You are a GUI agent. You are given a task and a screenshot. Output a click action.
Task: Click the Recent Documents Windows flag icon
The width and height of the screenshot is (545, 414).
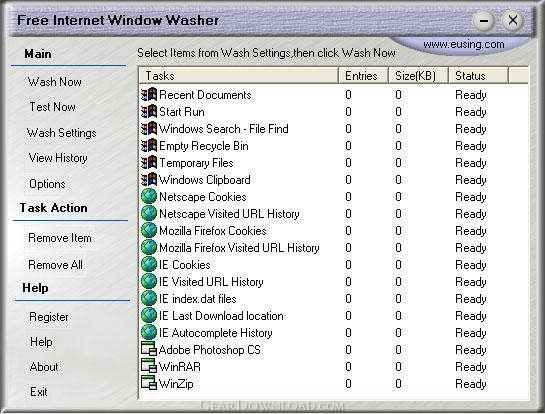[149, 95]
